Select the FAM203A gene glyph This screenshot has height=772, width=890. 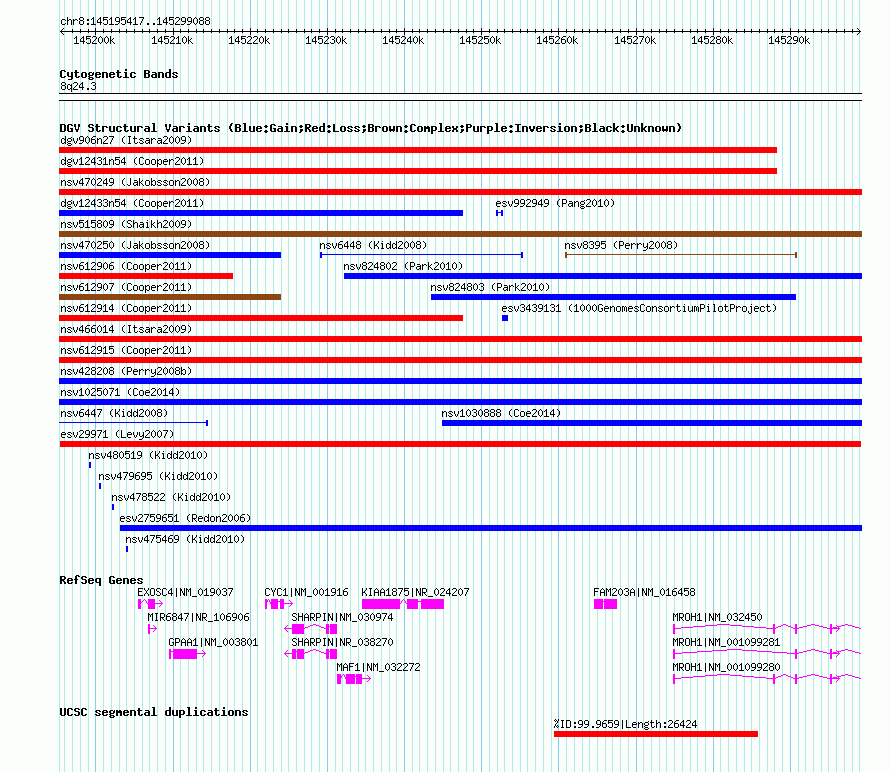606,604
